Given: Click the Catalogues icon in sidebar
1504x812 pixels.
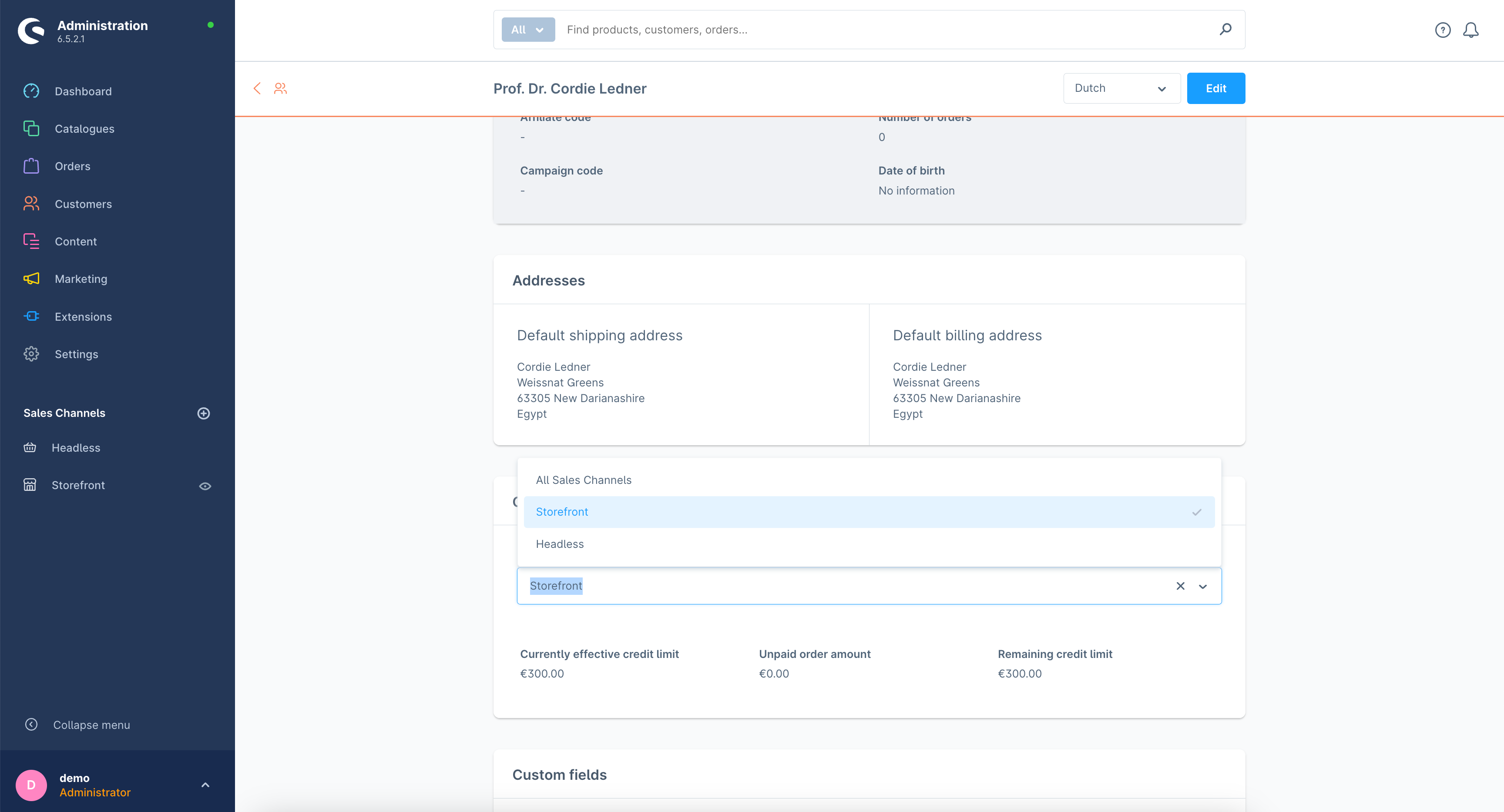Looking at the screenshot, I should [x=31, y=128].
